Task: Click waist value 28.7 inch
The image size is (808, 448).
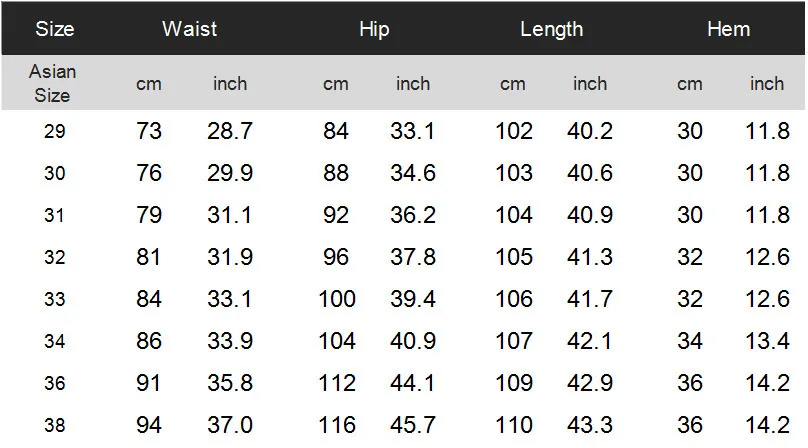Action: point(230,132)
